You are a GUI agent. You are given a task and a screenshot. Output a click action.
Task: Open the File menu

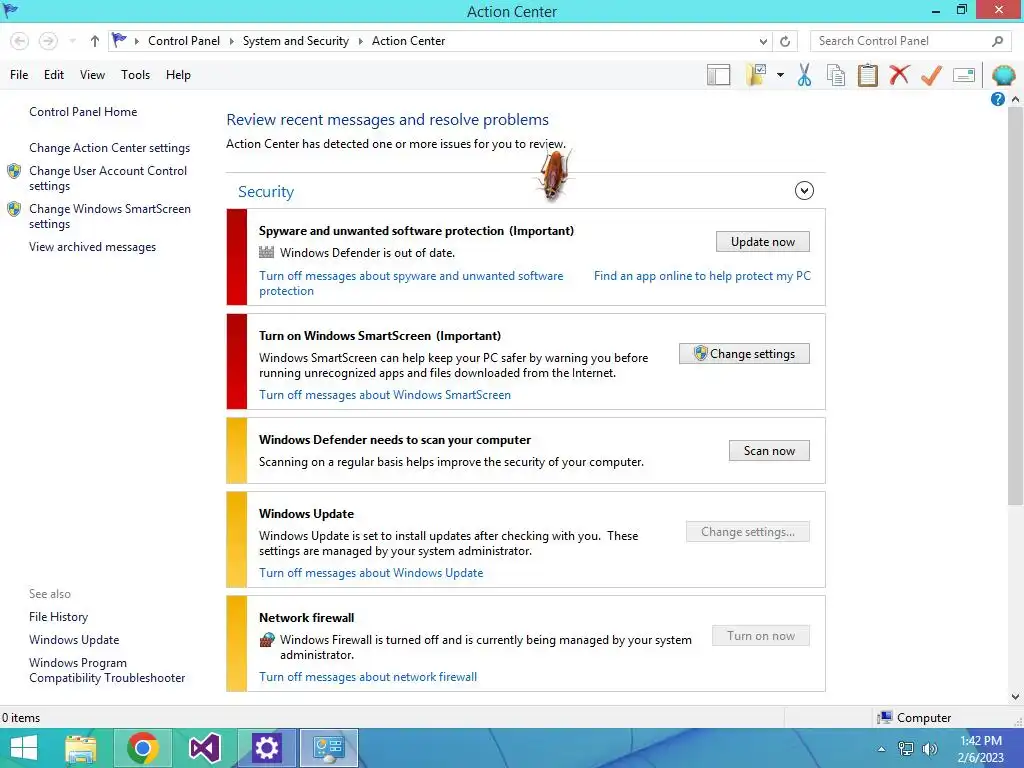point(19,75)
